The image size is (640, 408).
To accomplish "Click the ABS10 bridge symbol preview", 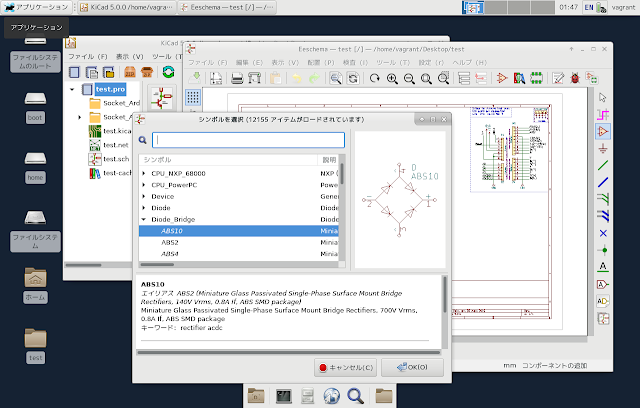I will pyautogui.click(x=400, y=200).
